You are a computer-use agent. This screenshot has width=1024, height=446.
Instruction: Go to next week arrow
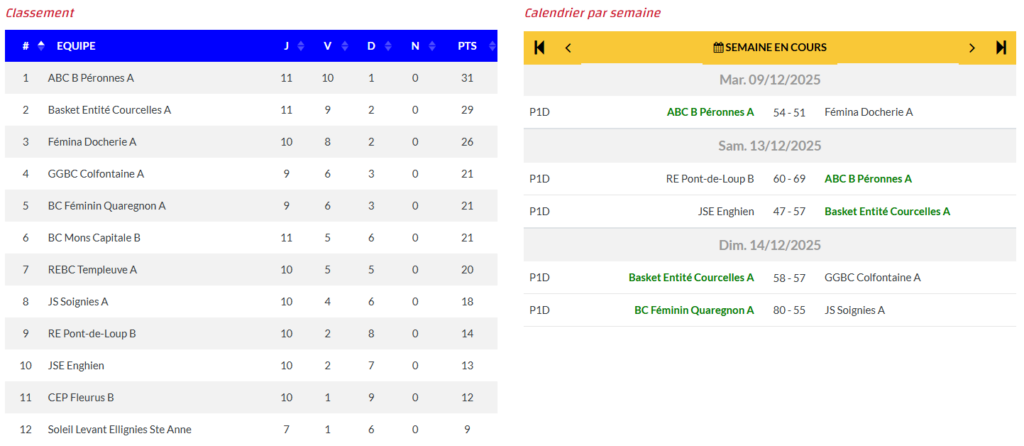coord(972,47)
